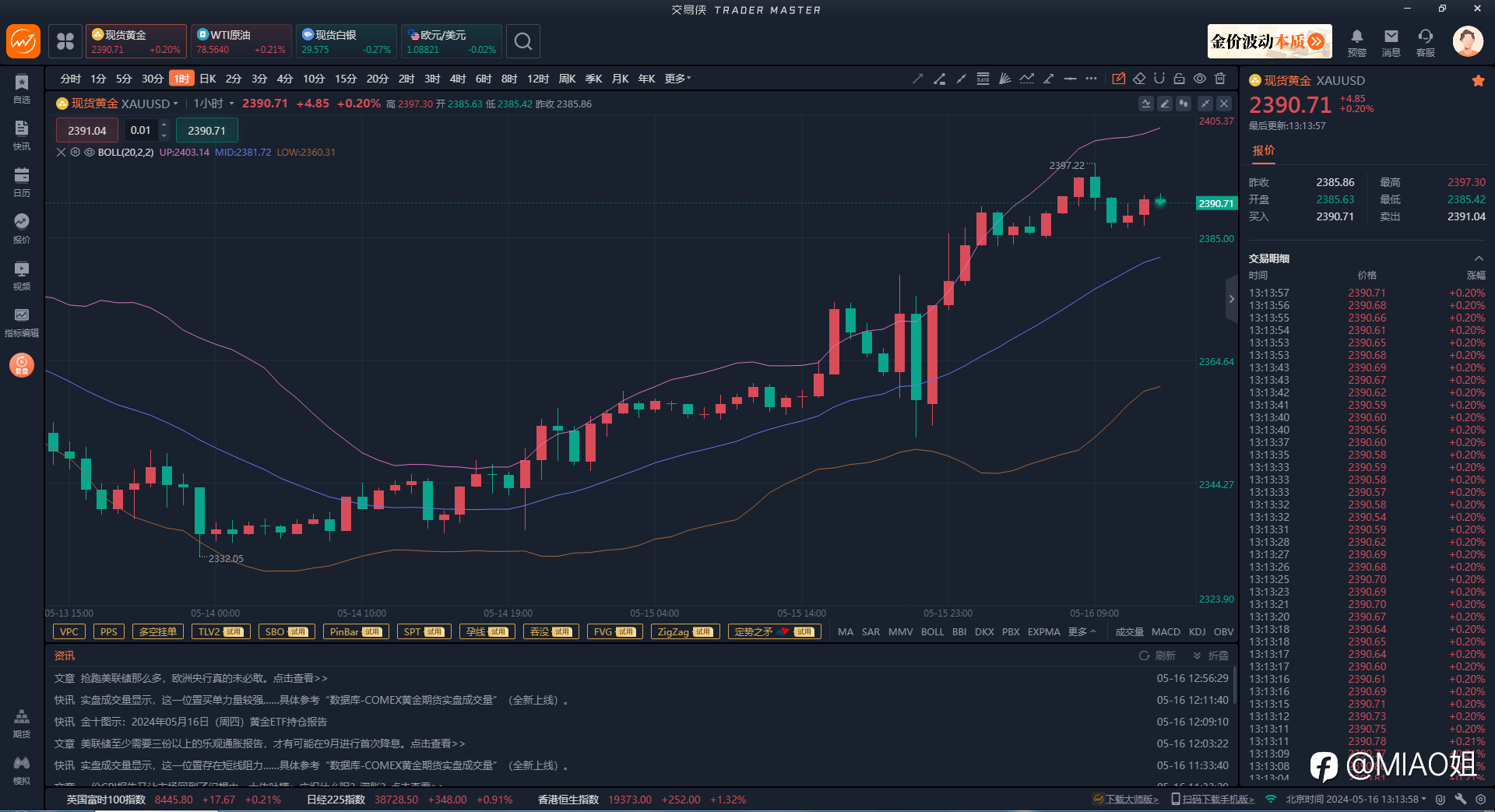Collapse news panel with 折叠
This screenshot has height=812, width=1495.
(1212, 656)
